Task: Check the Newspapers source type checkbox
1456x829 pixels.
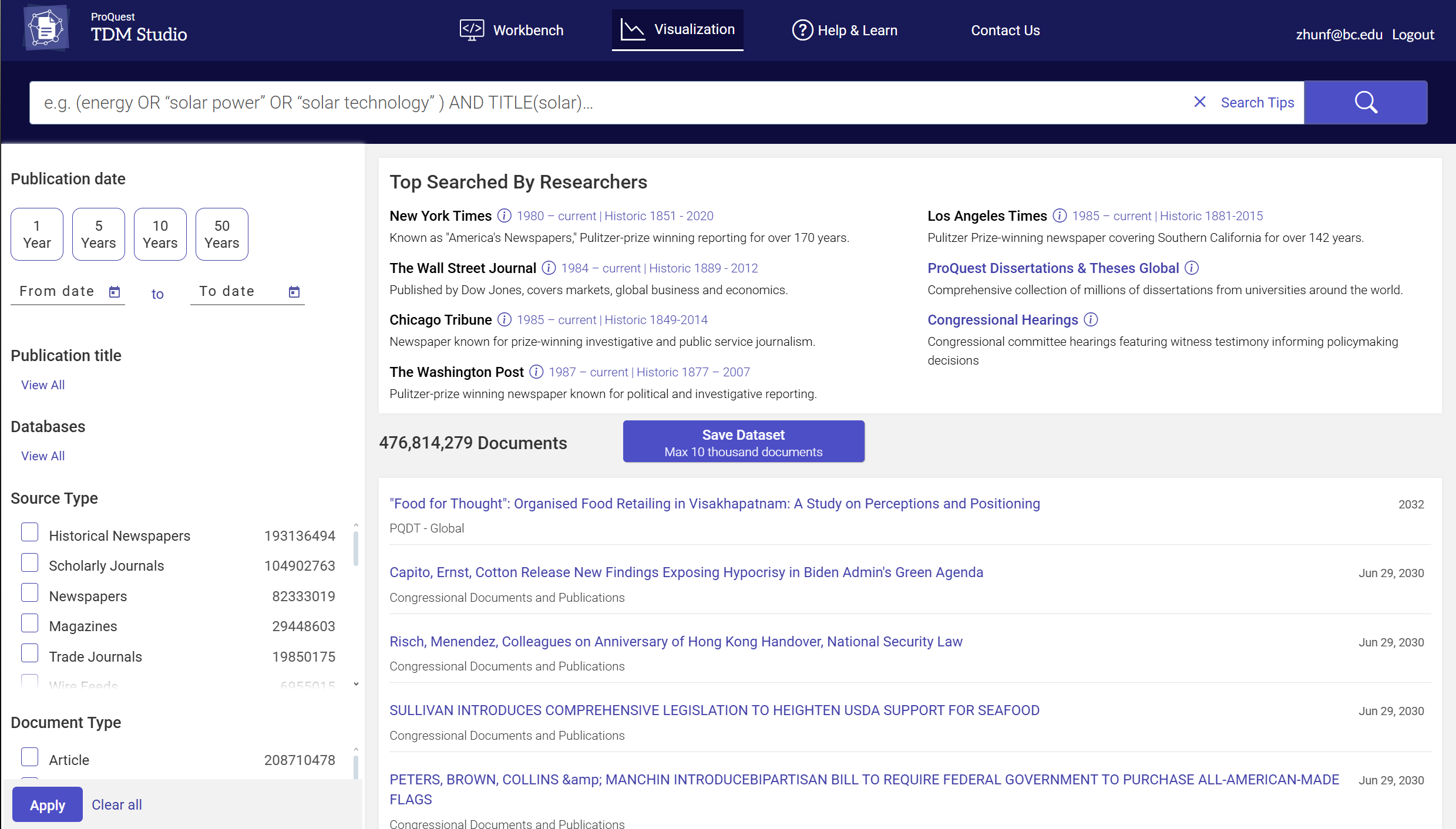Action: (x=29, y=593)
